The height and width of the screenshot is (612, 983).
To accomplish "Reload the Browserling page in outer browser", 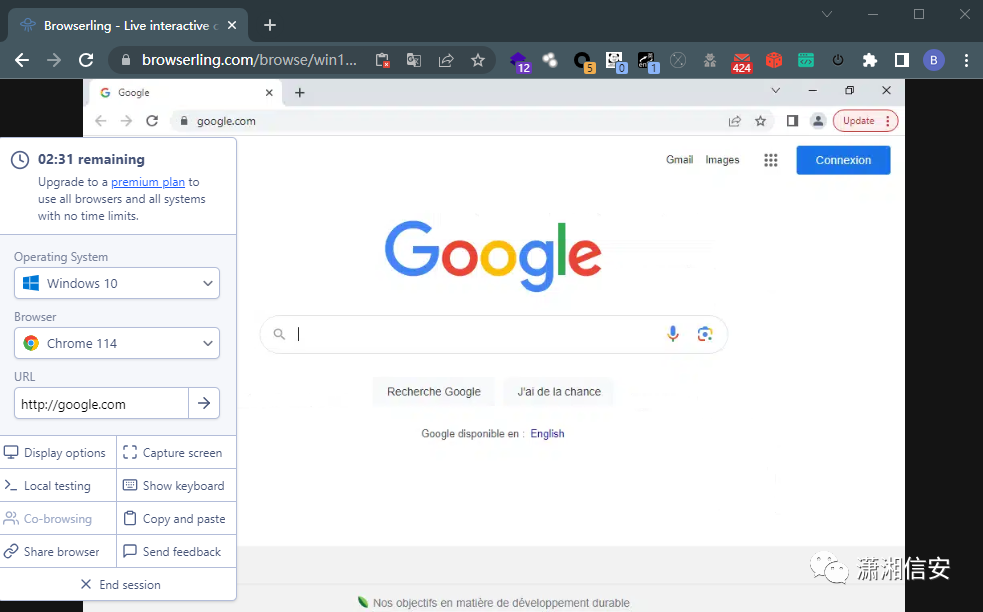I will click(86, 60).
